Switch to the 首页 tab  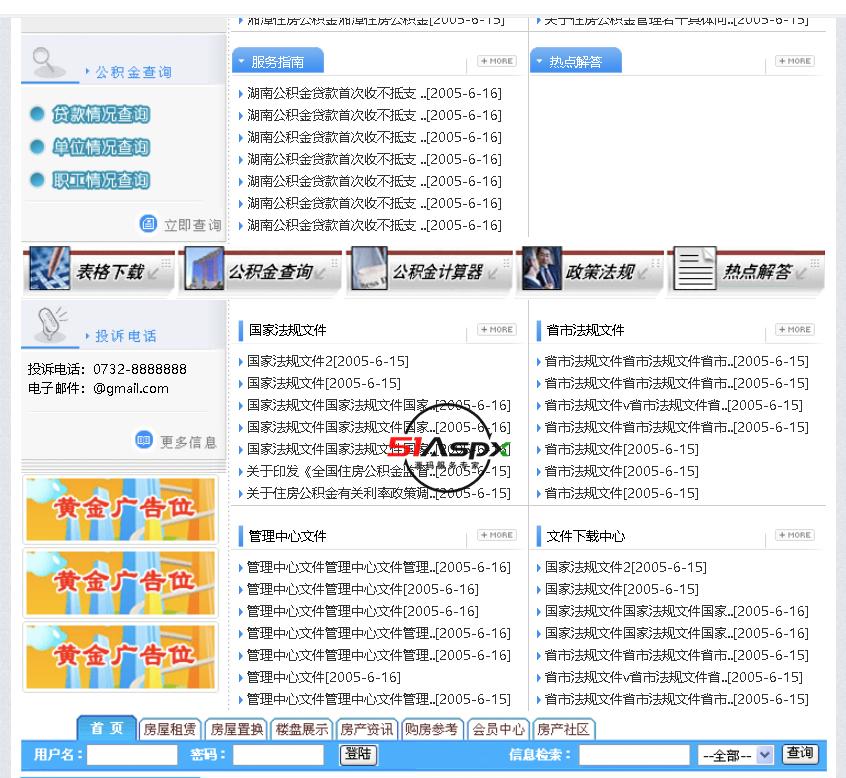107,728
